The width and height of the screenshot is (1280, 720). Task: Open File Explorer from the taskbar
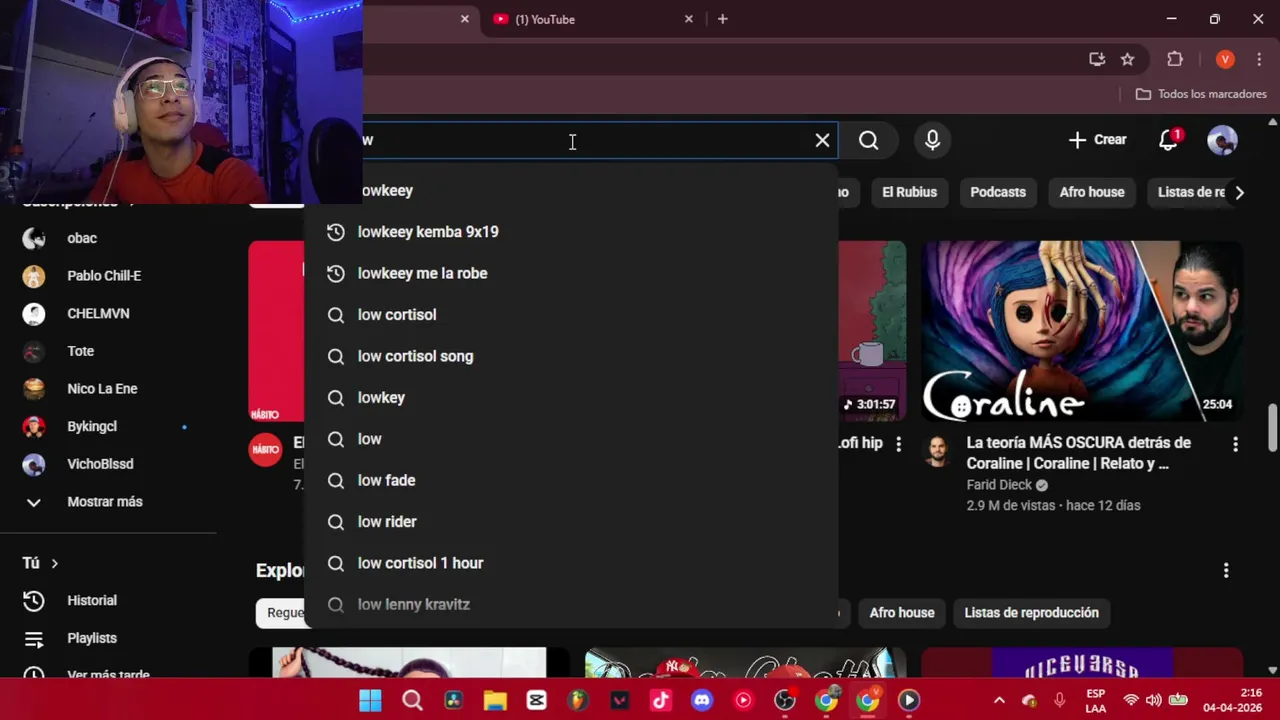click(495, 700)
